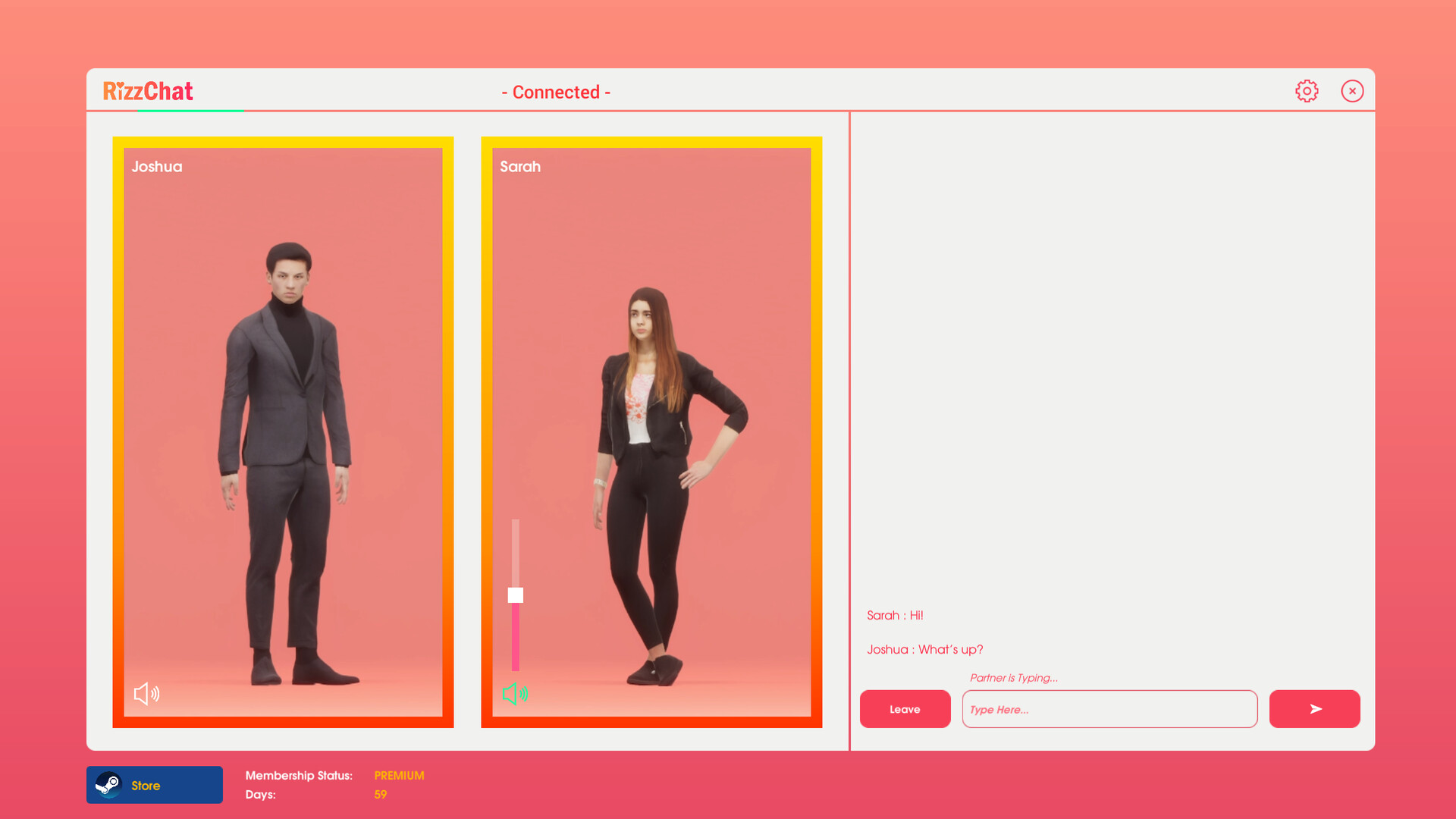This screenshot has height=819, width=1456.
Task: Click the RizzChat logo
Action: (148, 91)
